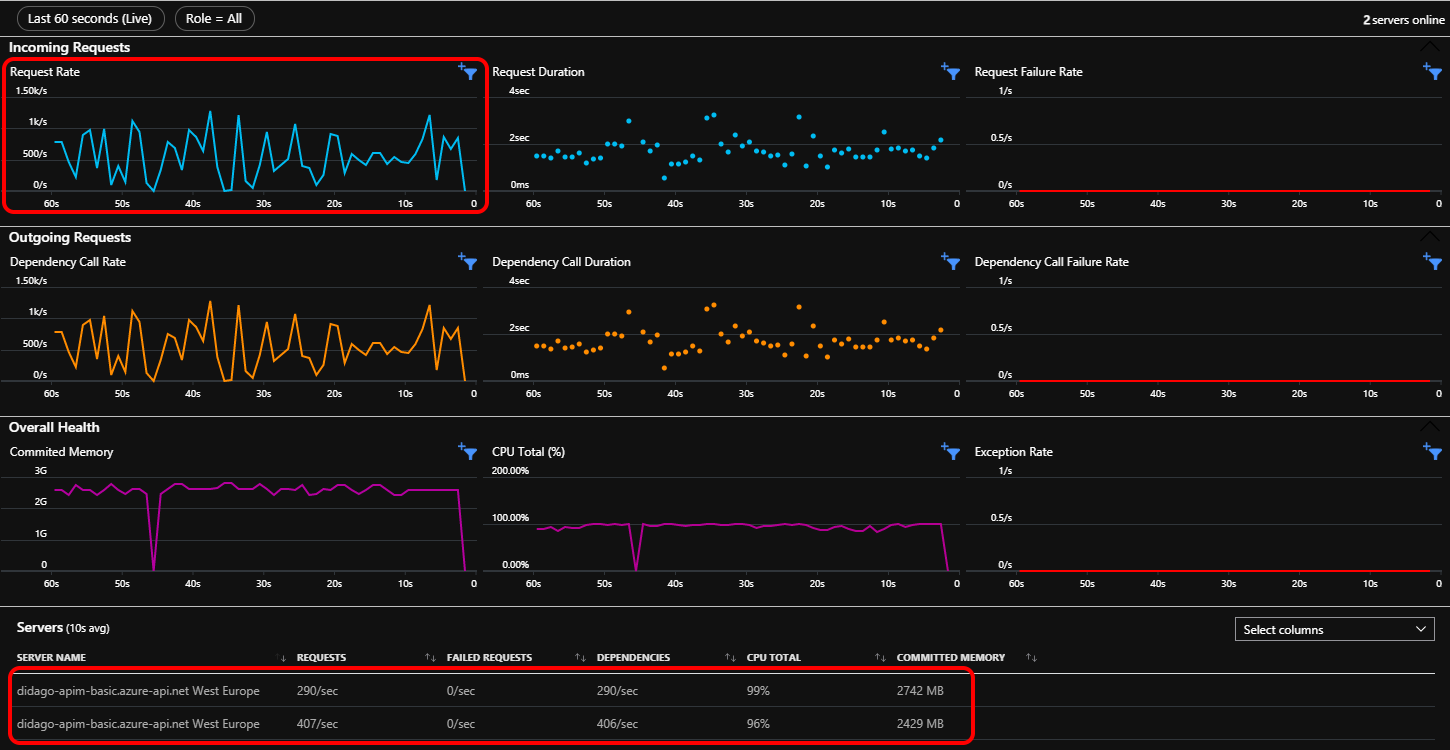Click filter icon for Request Duration chart

(951, 71)
